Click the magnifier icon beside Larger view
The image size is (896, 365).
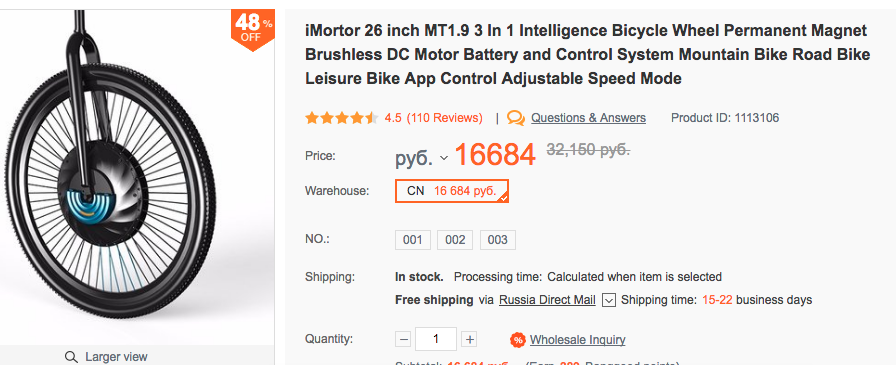[71, 357]
